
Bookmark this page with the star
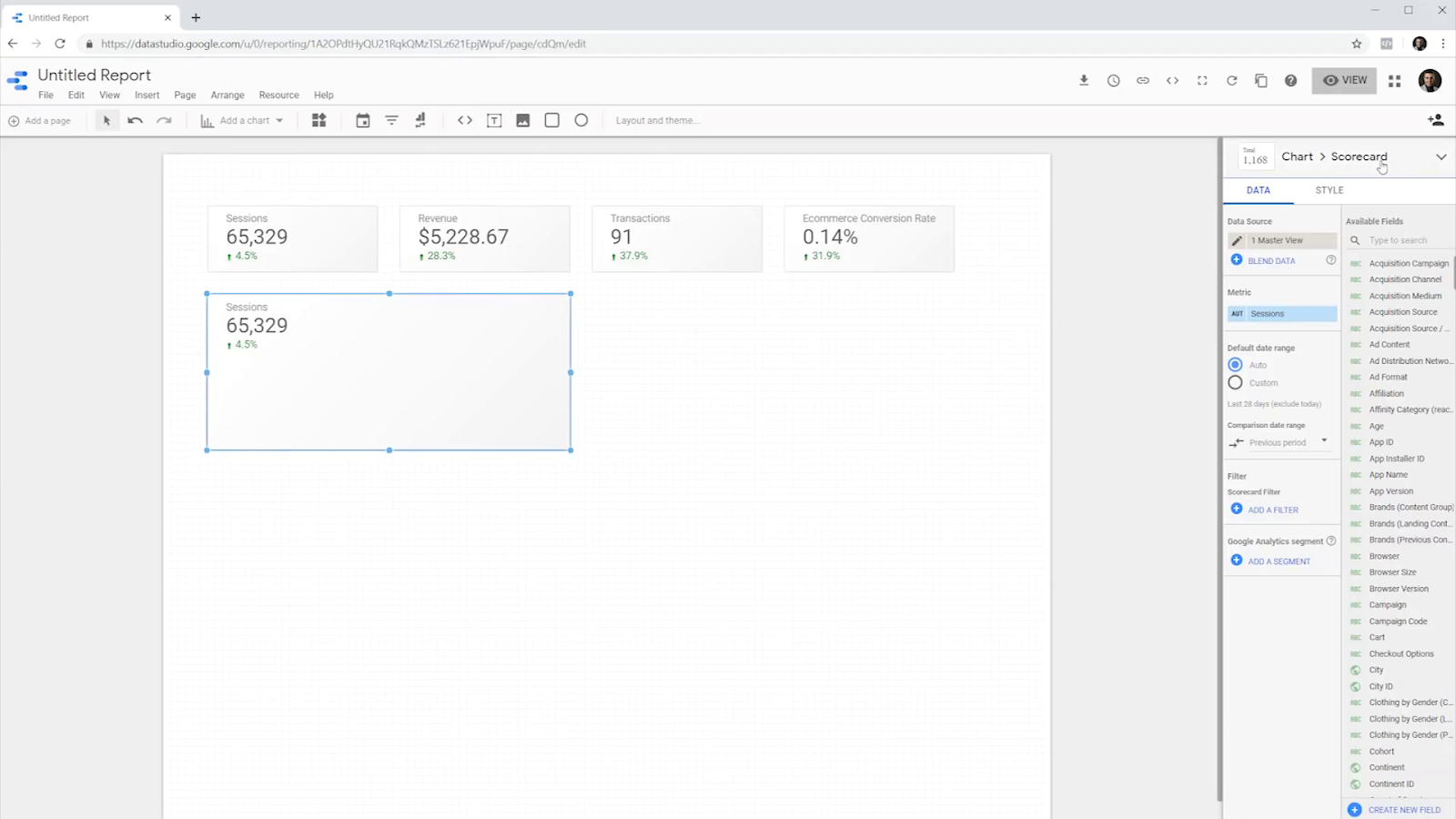pos(1357,44)
